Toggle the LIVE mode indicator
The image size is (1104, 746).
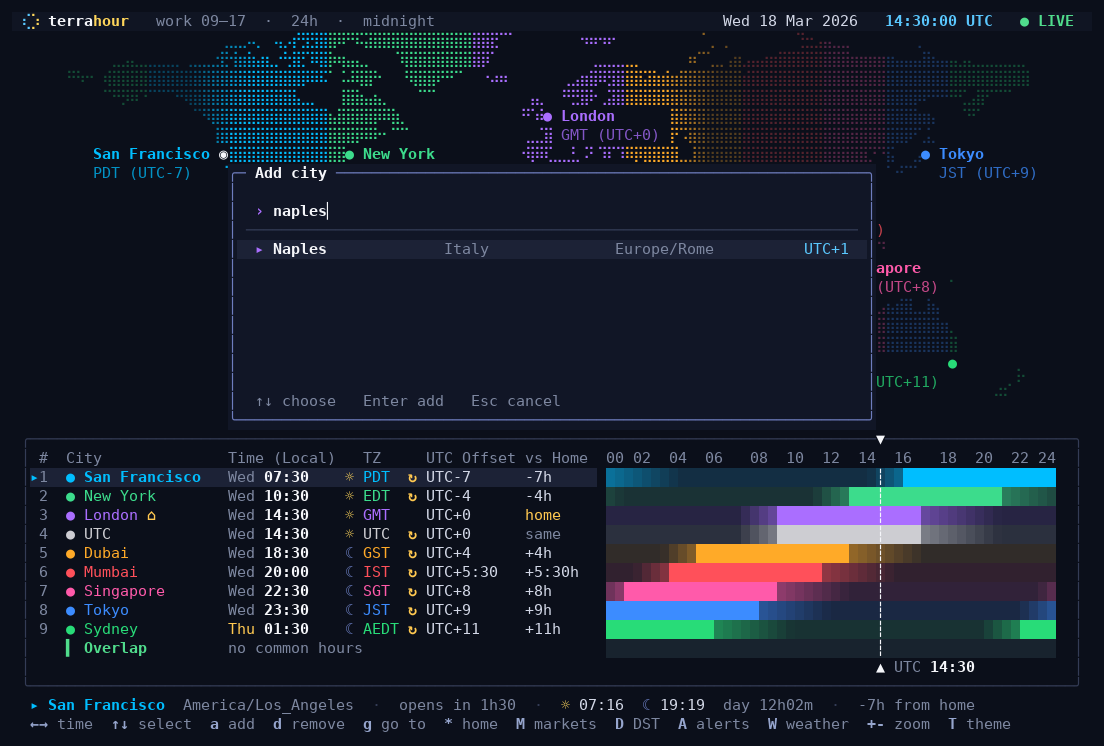pos(1047,21)
